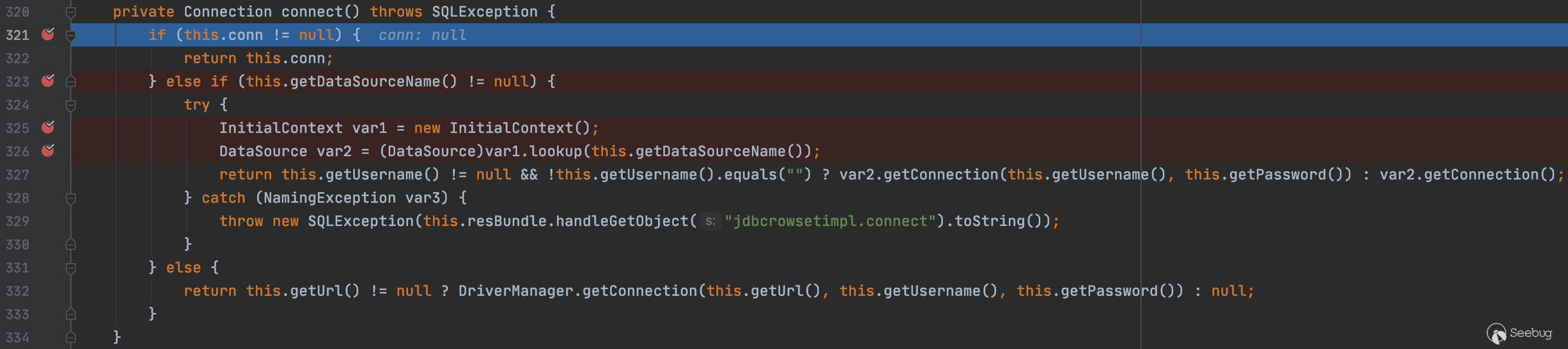Collapse the catch block at line 328
This screenshot has height=349, width=1568.
point(71,198)
